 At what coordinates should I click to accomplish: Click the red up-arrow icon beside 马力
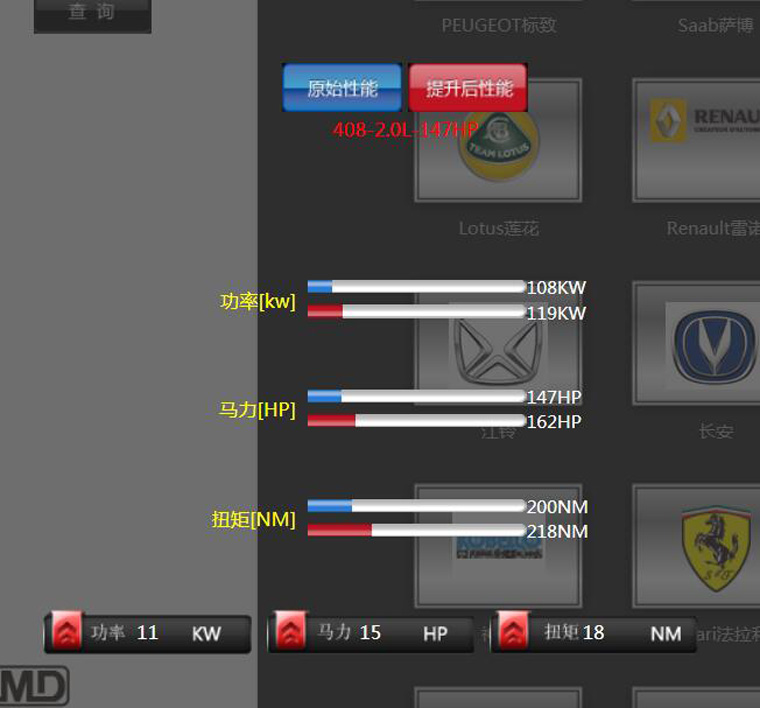point(290,631)
